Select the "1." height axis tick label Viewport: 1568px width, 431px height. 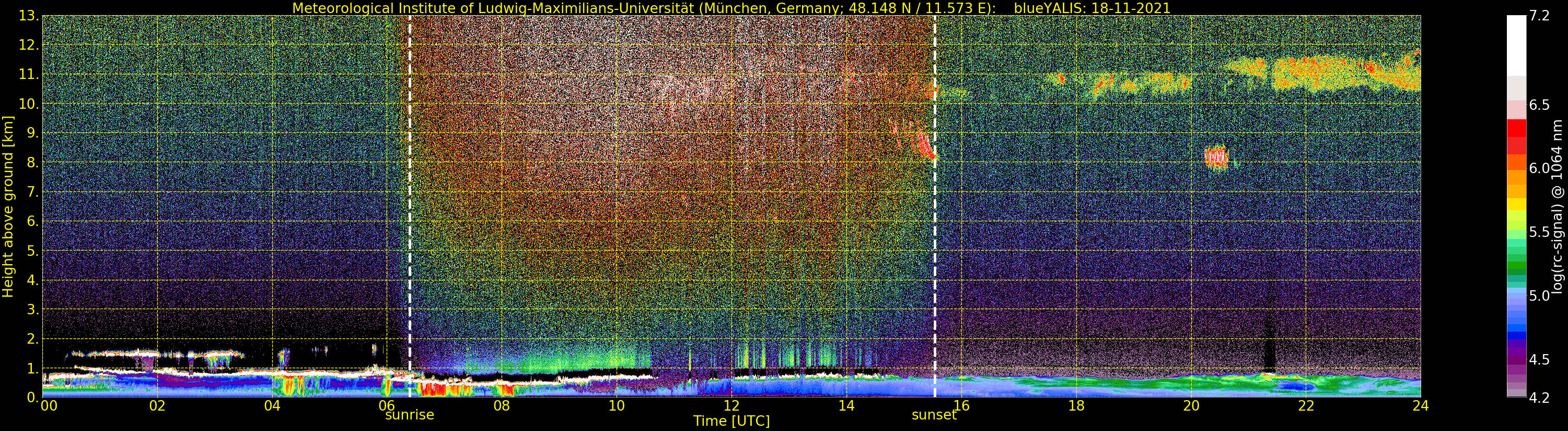pos(33,368)
